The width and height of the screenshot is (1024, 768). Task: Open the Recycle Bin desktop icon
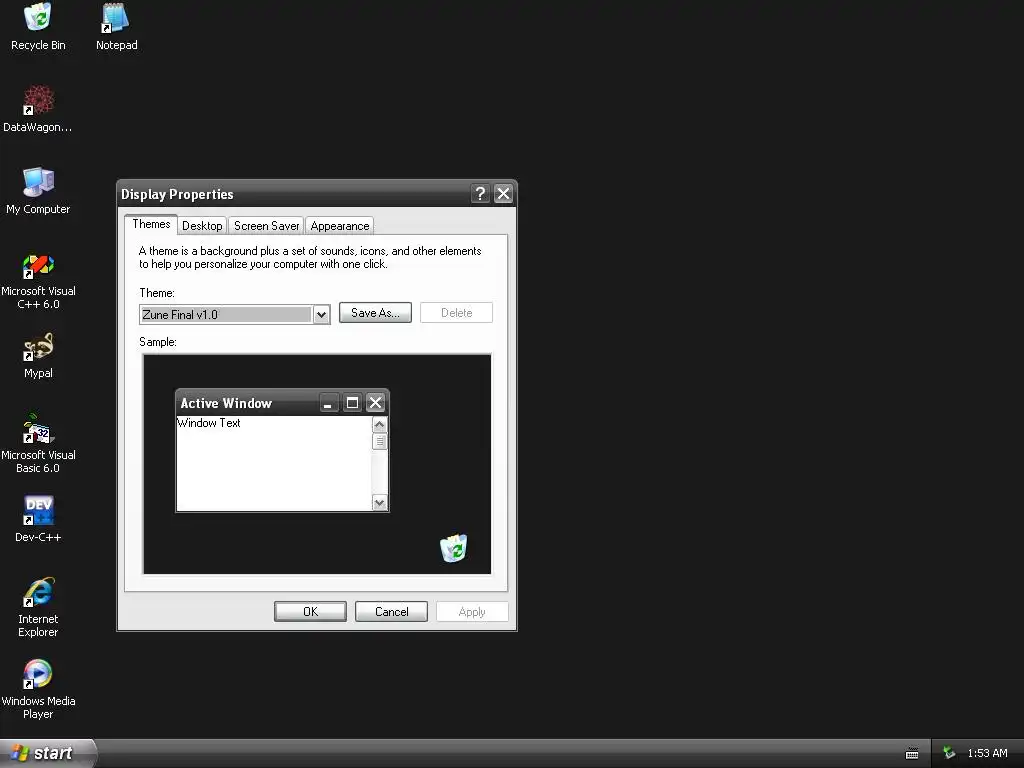38,27
